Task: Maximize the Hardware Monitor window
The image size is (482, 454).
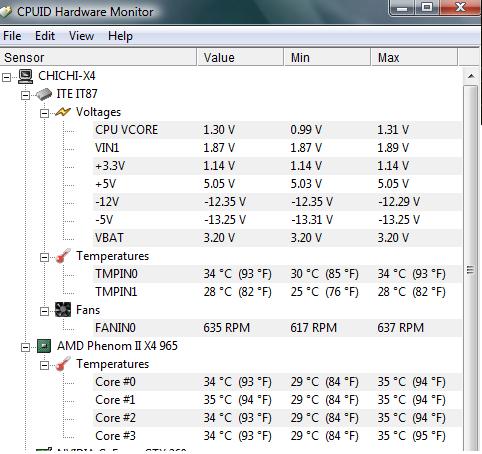Action: [427, 7]
